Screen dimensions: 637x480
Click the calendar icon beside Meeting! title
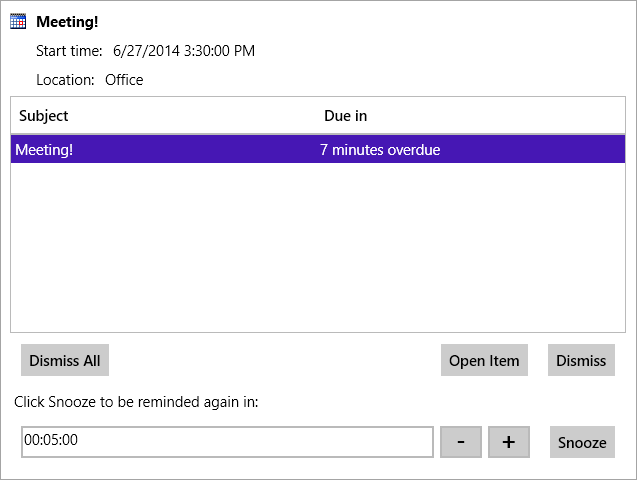click(x=18, y=21)
